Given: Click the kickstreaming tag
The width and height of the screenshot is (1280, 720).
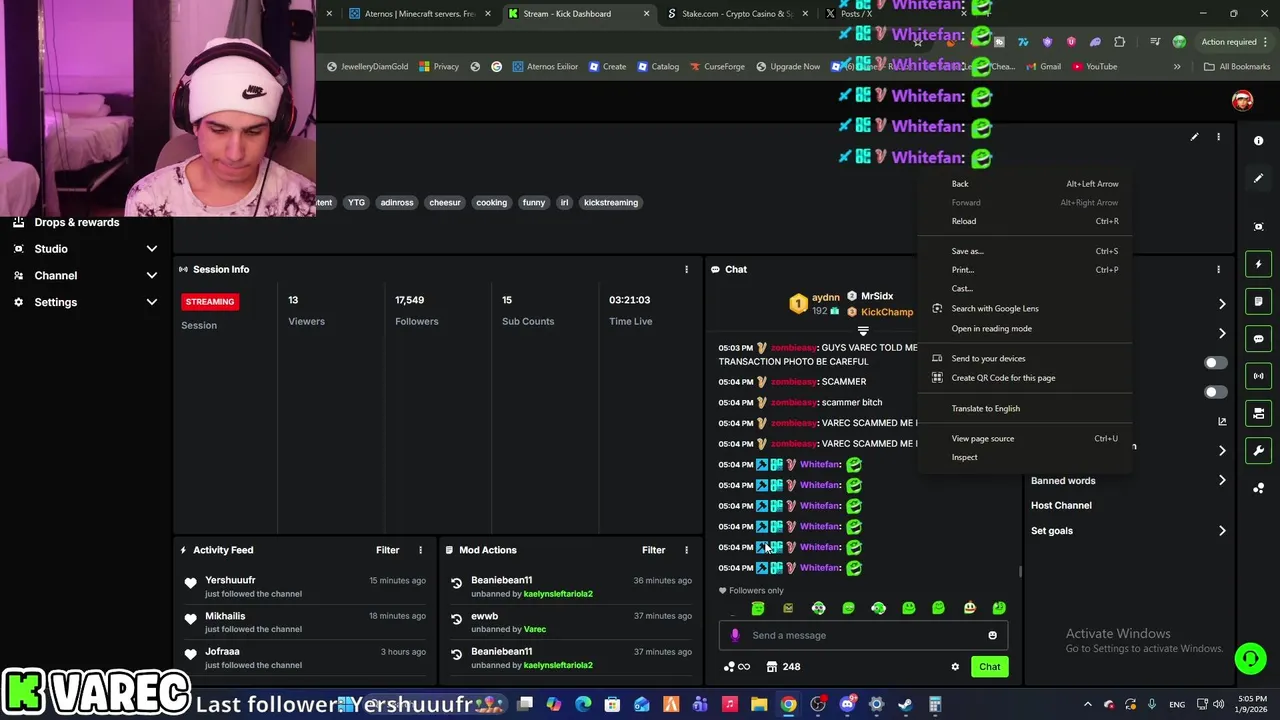Looking at the screenshot, I should 610,202.
